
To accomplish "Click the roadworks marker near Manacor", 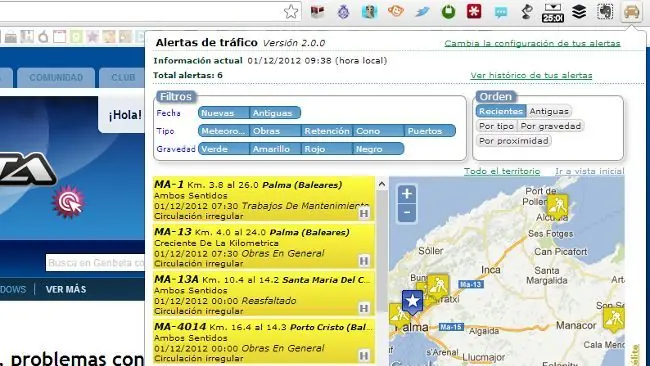I will [x=614, y=319].
